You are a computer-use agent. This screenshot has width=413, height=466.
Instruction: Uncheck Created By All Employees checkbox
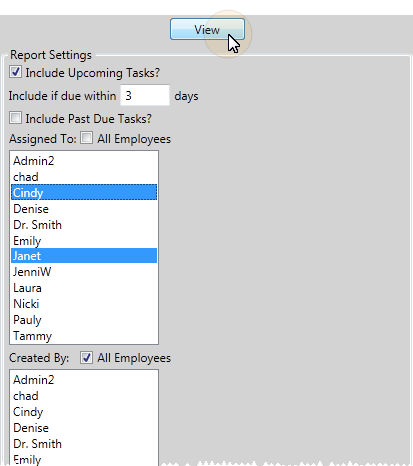(x=87, y=358)
